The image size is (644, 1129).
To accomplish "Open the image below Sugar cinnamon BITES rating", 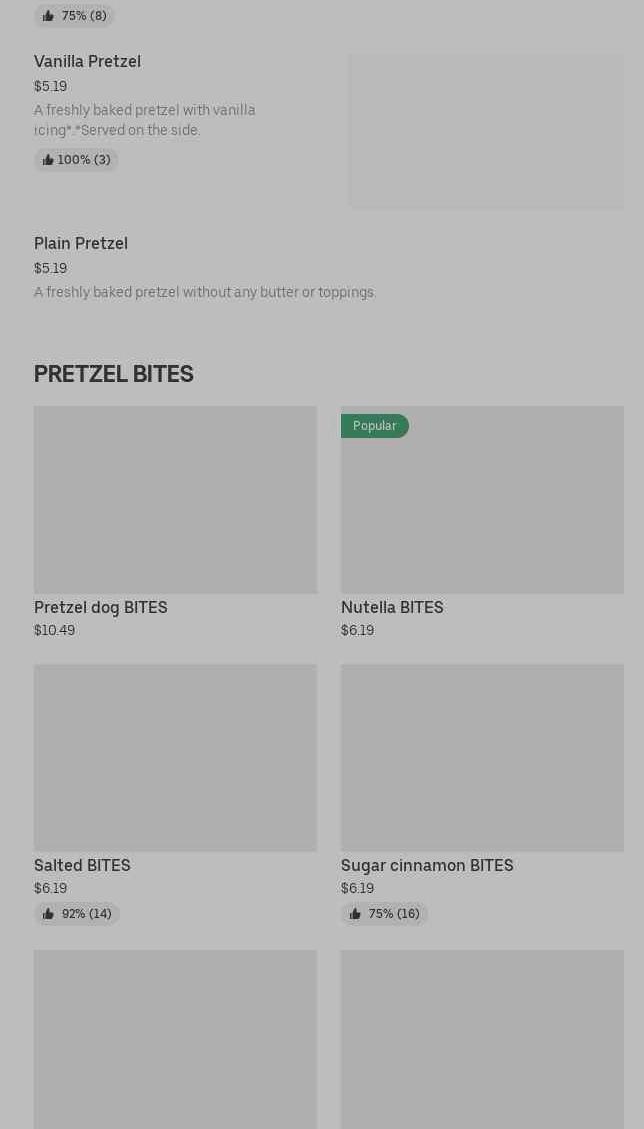I will coord(482,1040).
